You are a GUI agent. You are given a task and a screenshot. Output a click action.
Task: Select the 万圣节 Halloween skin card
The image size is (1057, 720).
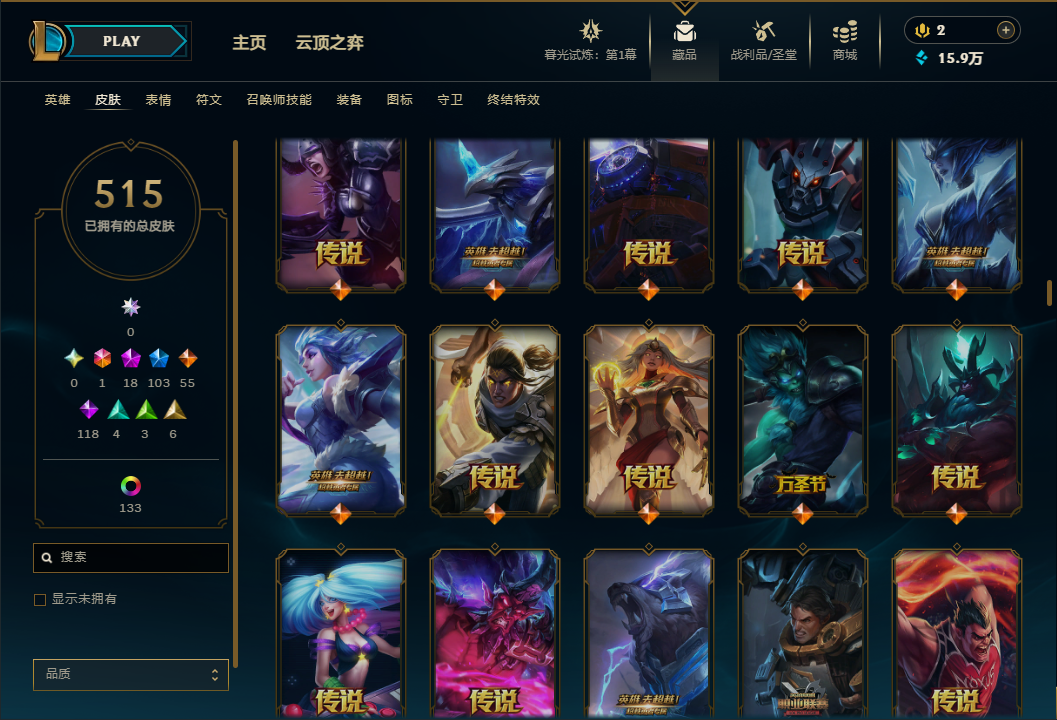coord(802,421)
